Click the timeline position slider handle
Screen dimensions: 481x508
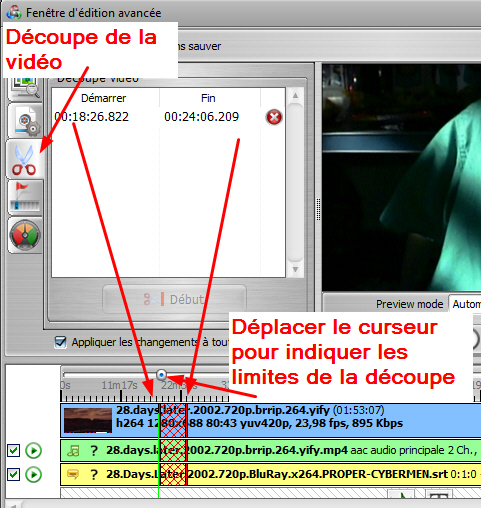pyautogui.click(x=161, y=375)
